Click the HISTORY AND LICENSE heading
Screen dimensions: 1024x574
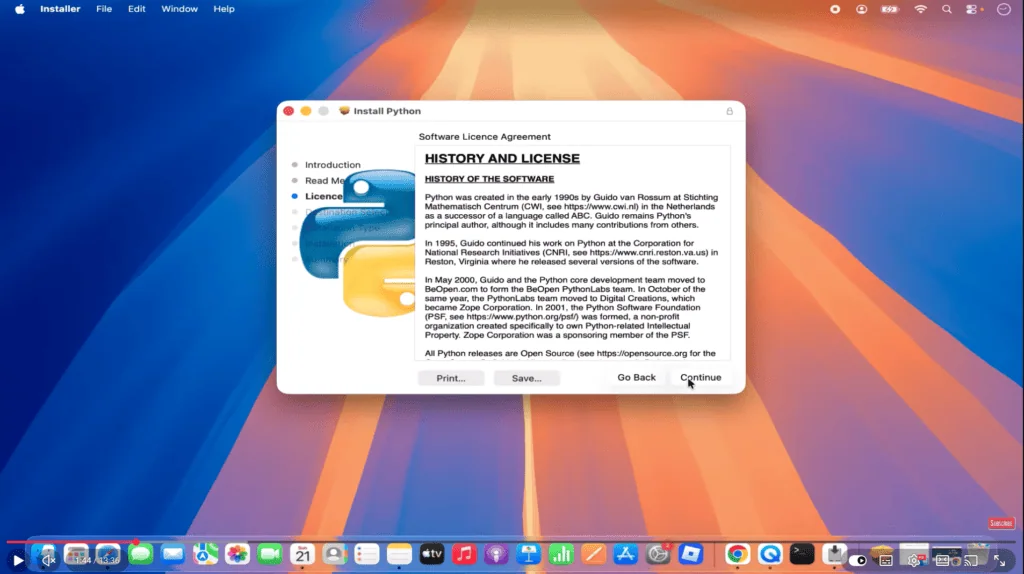(x=502, y=158)
